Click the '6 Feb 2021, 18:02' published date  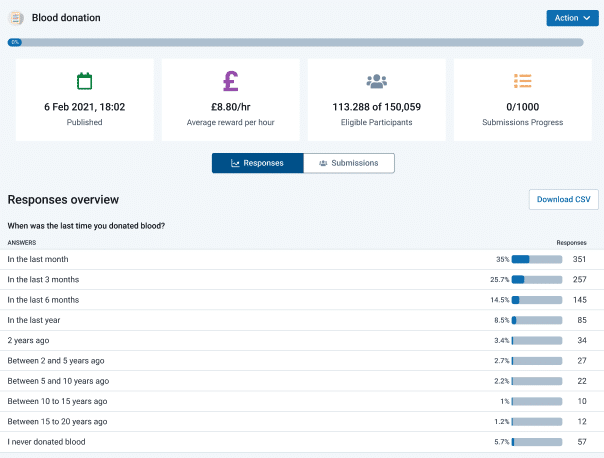[x=84, y=107]
